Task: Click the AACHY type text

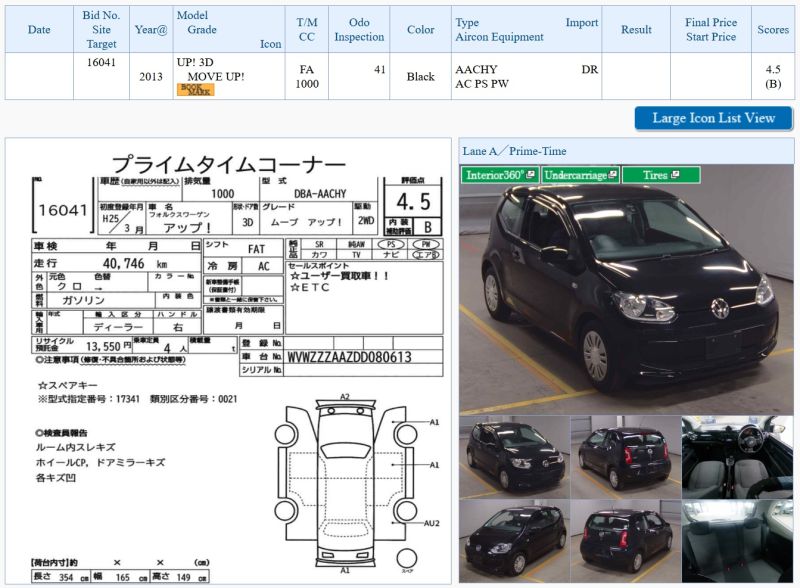Action: click(x=476, y=69)
